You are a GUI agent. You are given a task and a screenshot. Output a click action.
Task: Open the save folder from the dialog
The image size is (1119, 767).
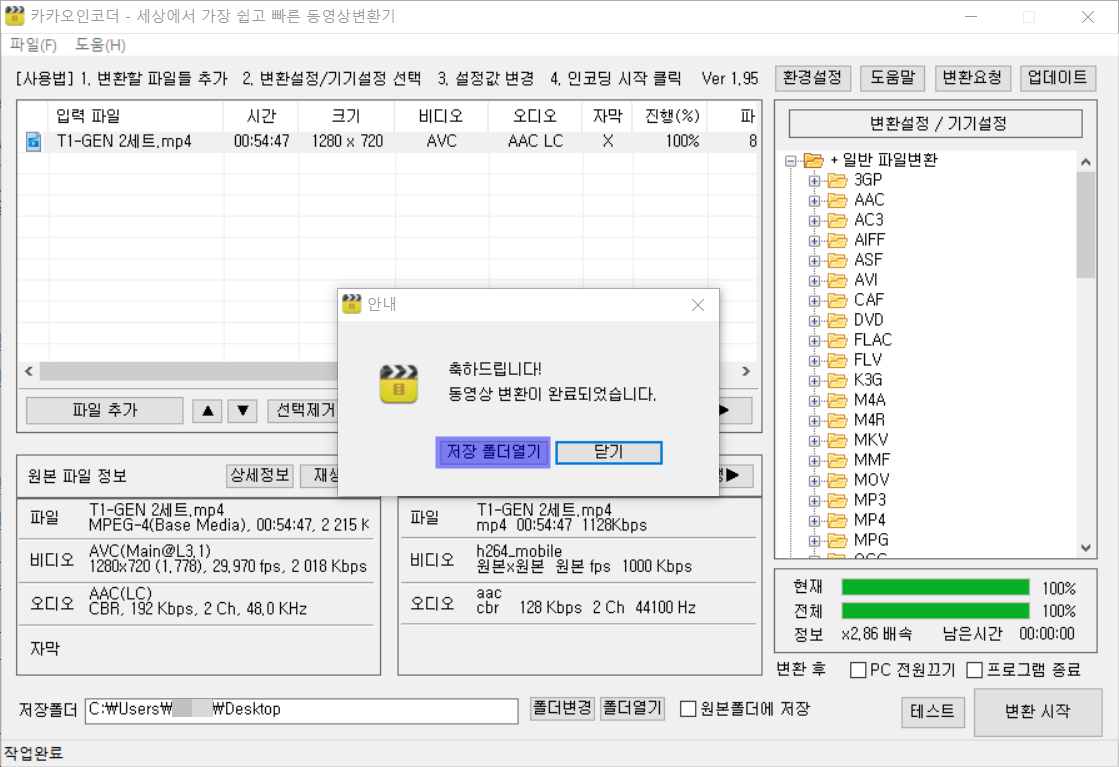pyautogui.click(x=492, y=452)
